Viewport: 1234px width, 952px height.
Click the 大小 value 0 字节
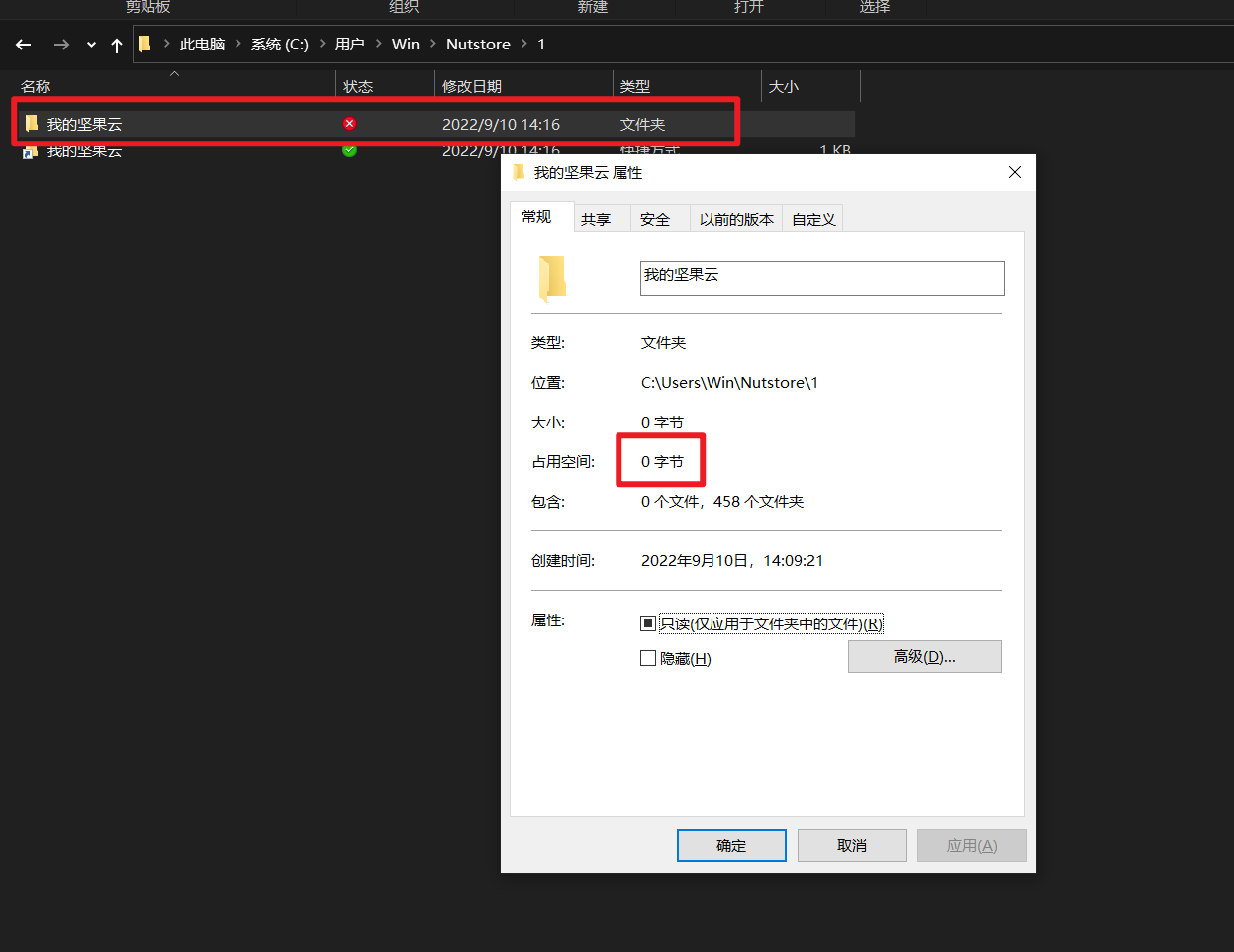662,423
